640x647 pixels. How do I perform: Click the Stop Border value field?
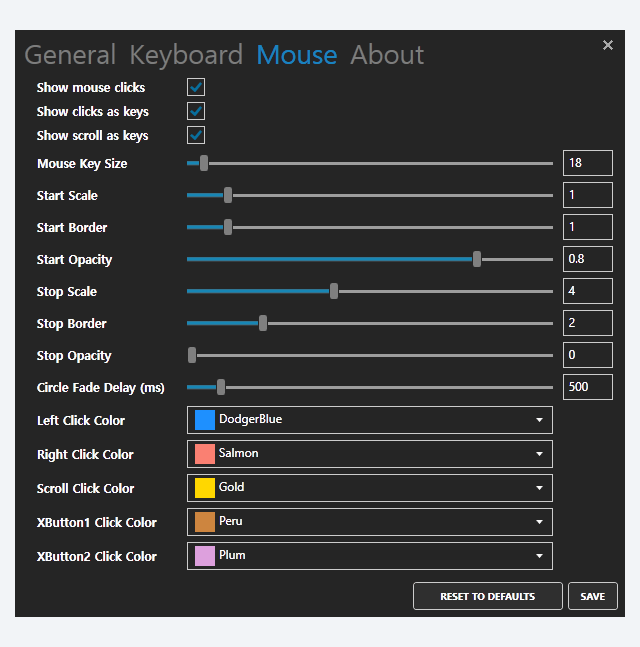tap(588, 323)
